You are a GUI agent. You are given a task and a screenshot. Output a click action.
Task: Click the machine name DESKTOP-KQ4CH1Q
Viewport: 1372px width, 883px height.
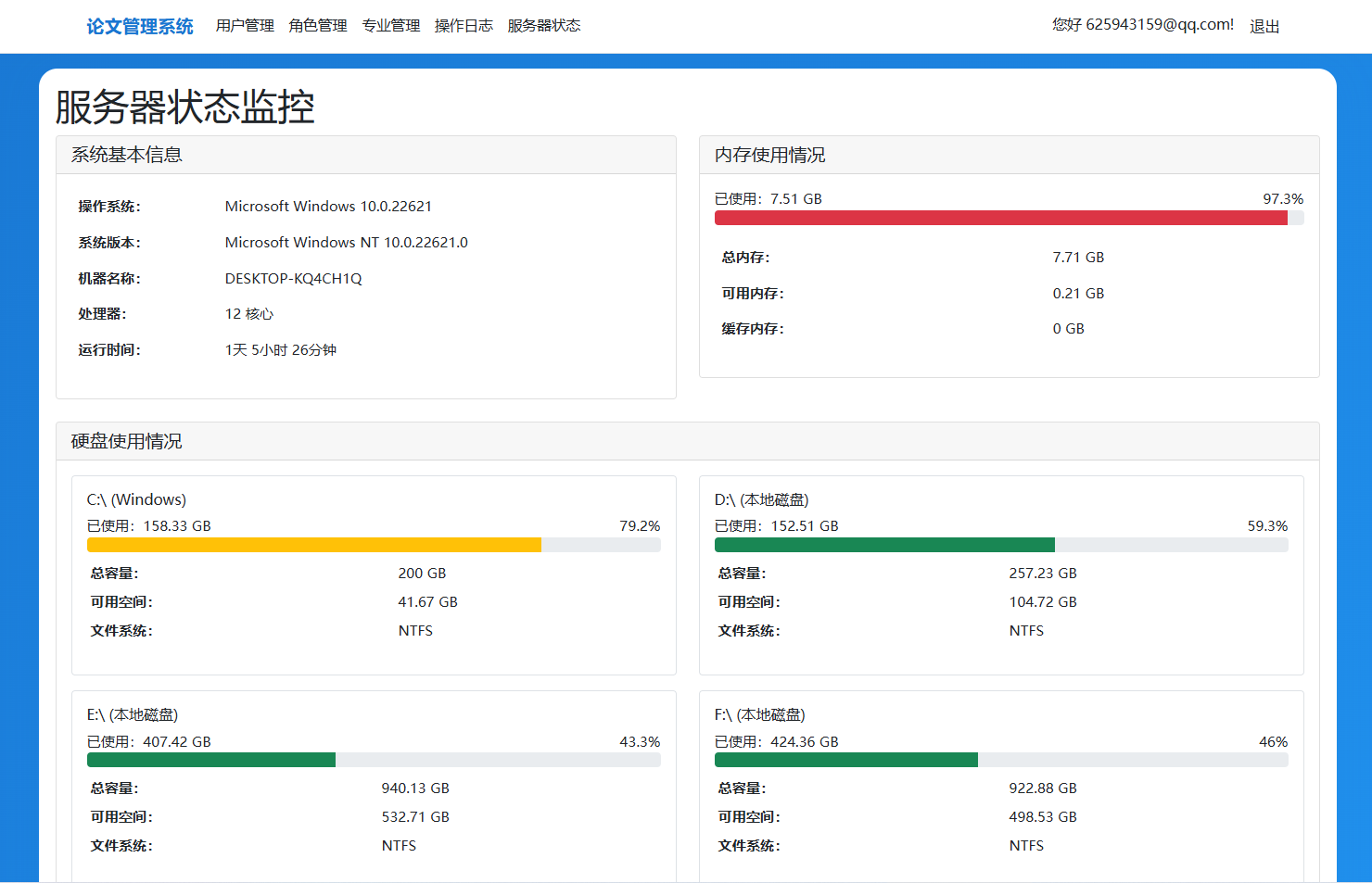coord(294,279)
